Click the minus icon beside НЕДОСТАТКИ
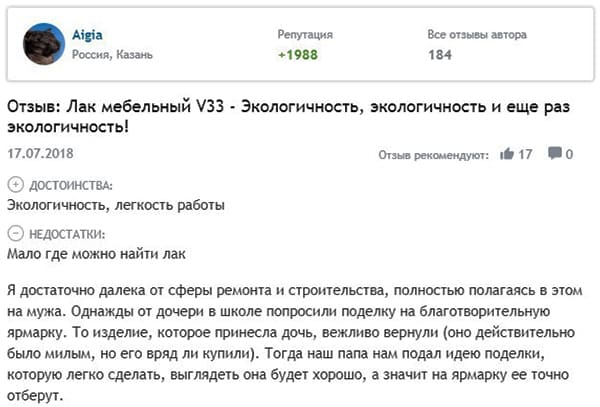Screen dimensions: 600x407 13,233
